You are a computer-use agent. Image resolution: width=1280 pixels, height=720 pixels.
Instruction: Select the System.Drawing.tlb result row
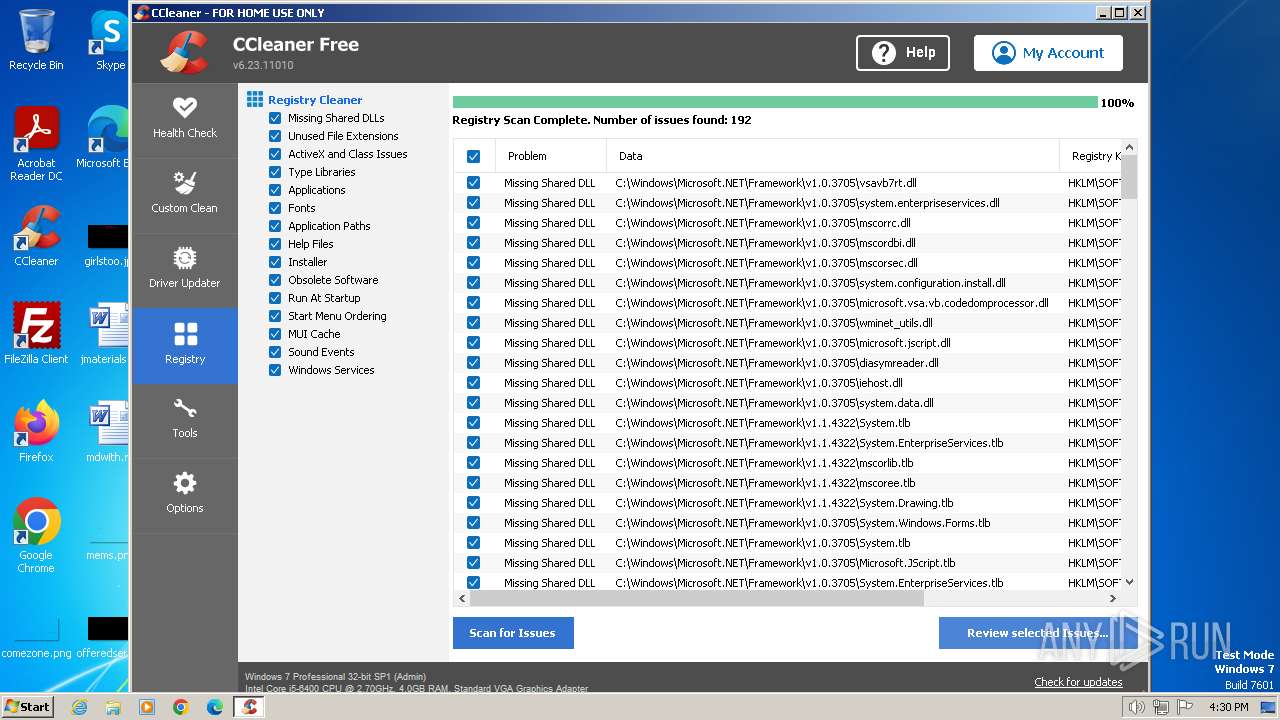pyautogui.click(x=788, y=503)
